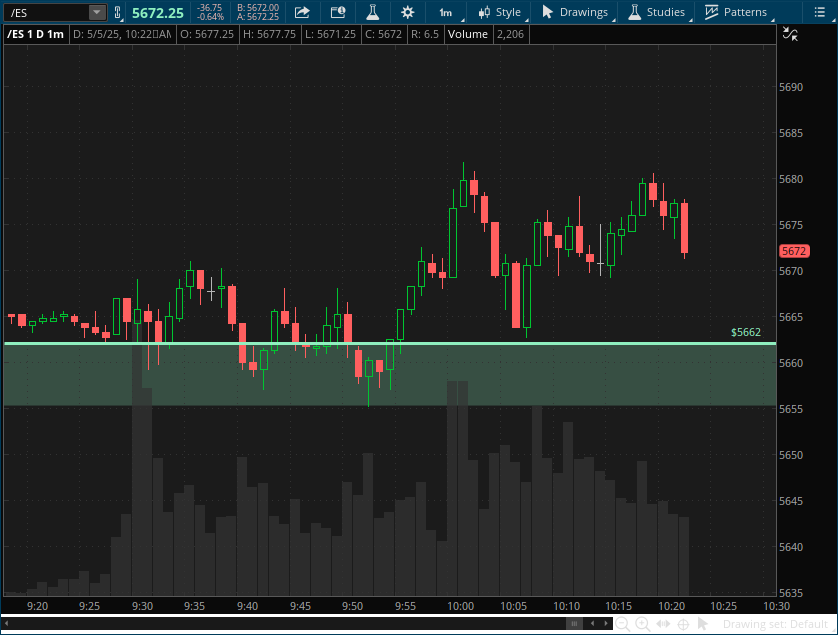The width and height of the screenshot is (838, 635).
Task: Click the zoom in magnifier icon
Action: pyautogui.click(x=642, y=624)
